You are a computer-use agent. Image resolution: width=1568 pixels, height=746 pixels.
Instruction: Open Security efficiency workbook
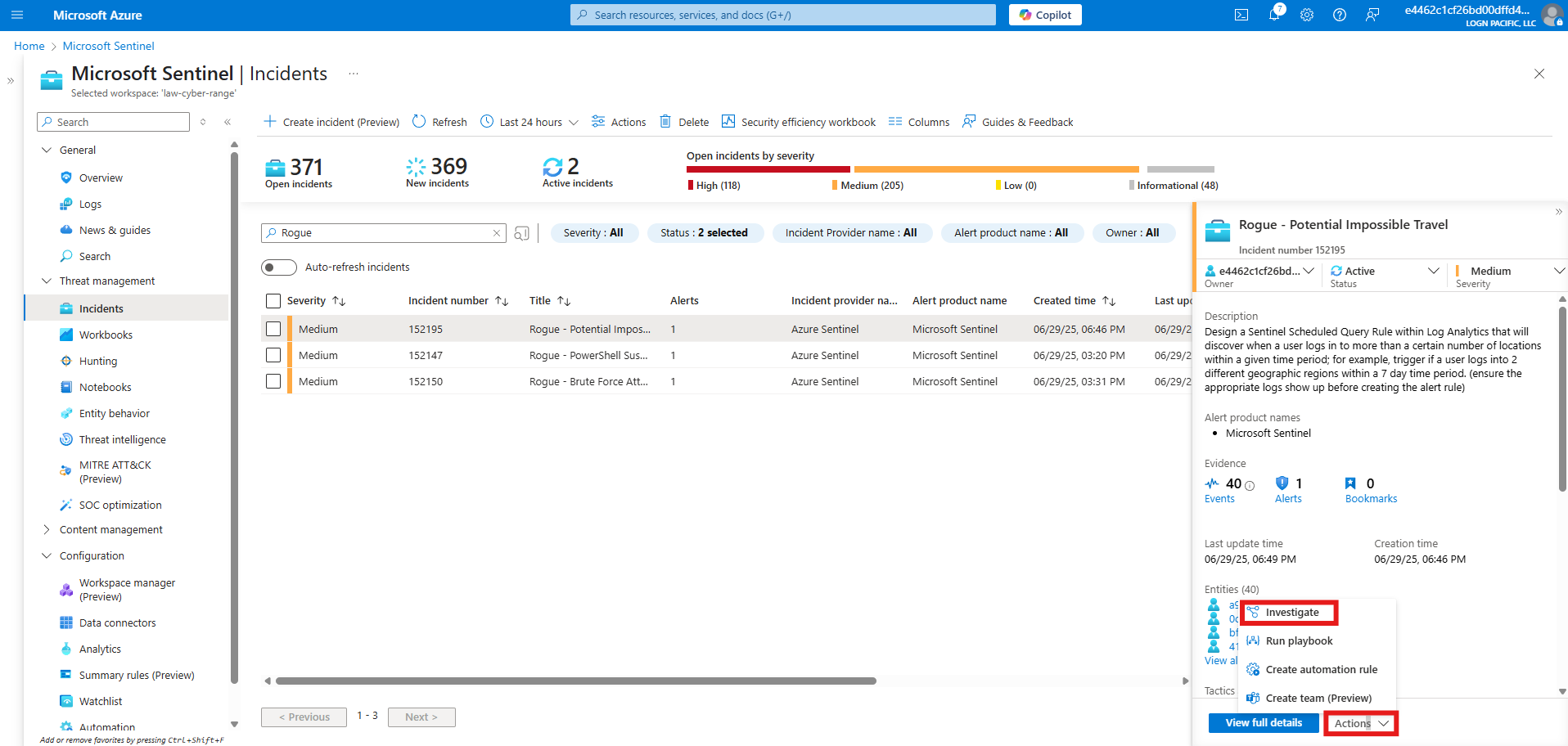coord(799,122)
